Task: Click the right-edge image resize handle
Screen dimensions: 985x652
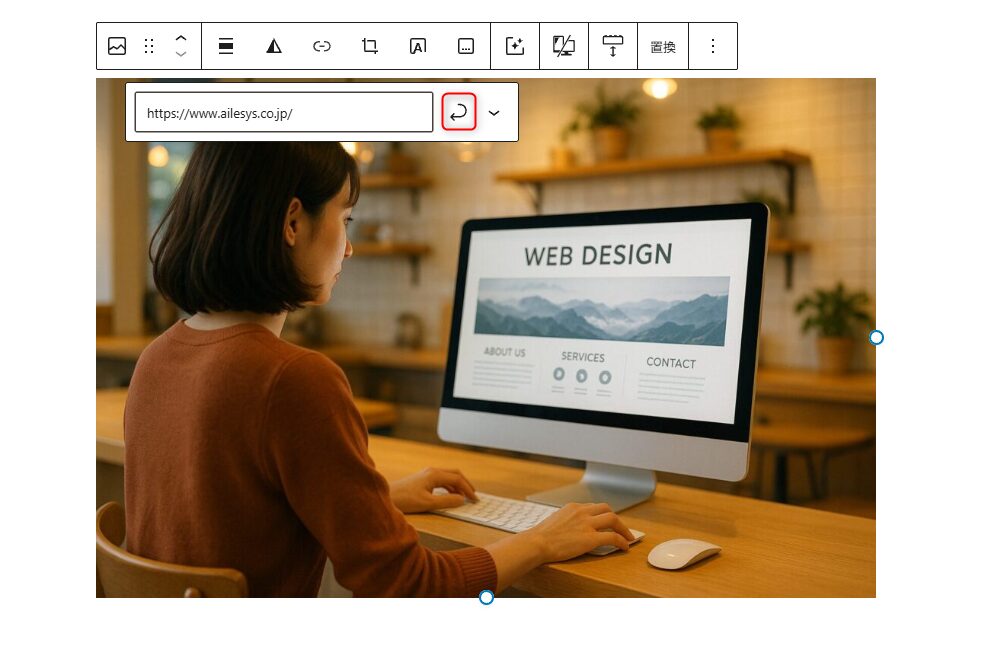Action: (876, 338)
